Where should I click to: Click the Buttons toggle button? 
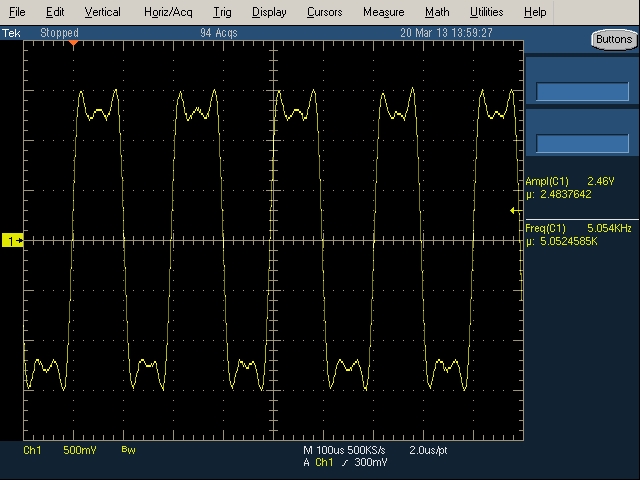click(614, 40)
